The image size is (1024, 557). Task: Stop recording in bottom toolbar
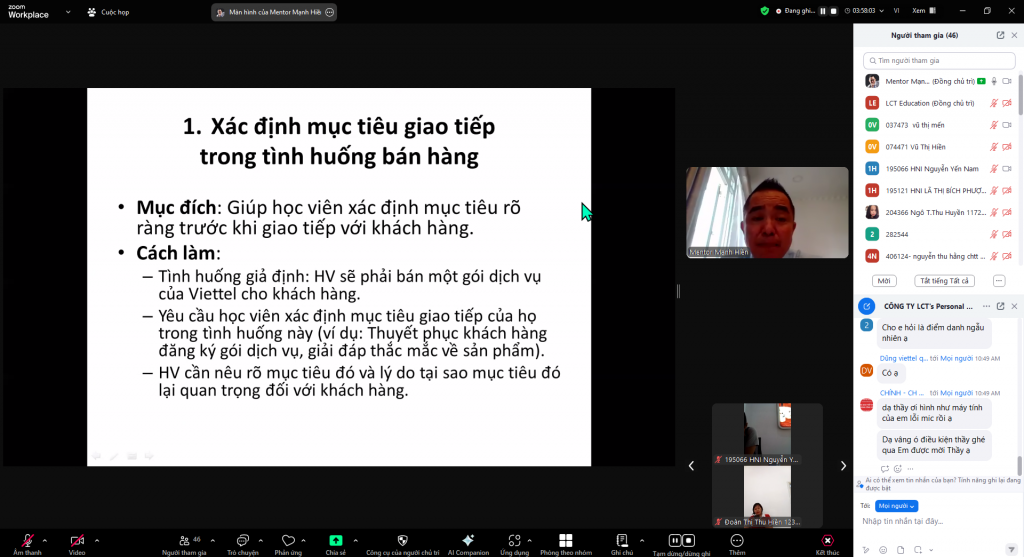tap(688, 541)
